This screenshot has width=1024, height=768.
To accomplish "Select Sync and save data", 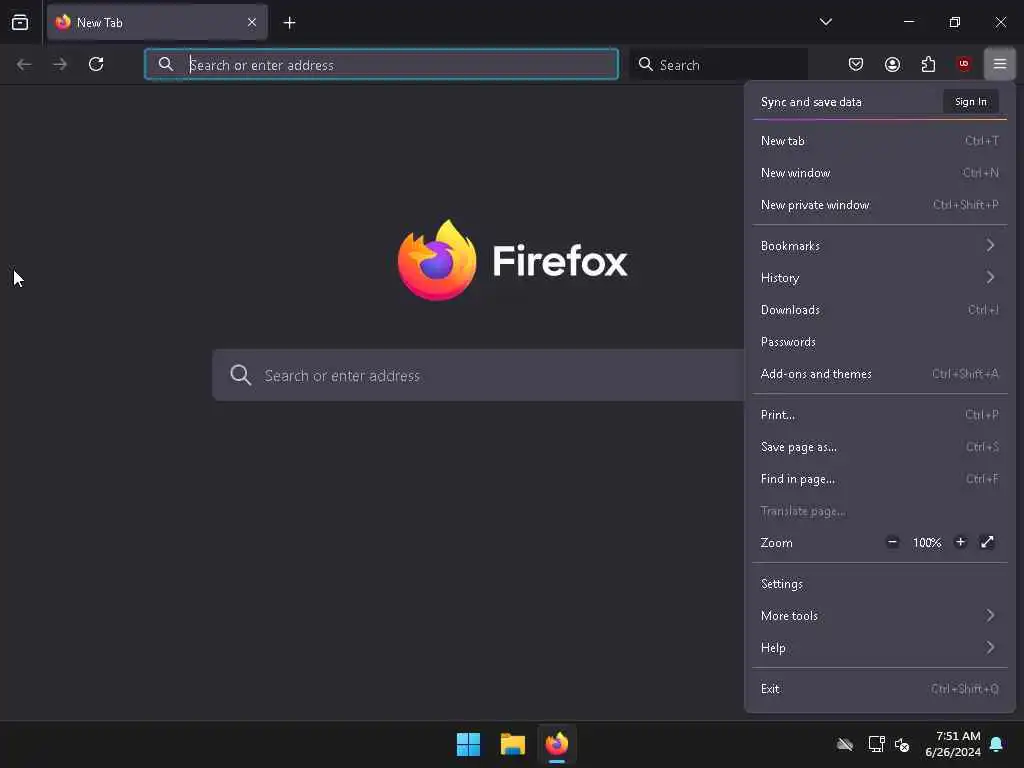I will 811,102.
